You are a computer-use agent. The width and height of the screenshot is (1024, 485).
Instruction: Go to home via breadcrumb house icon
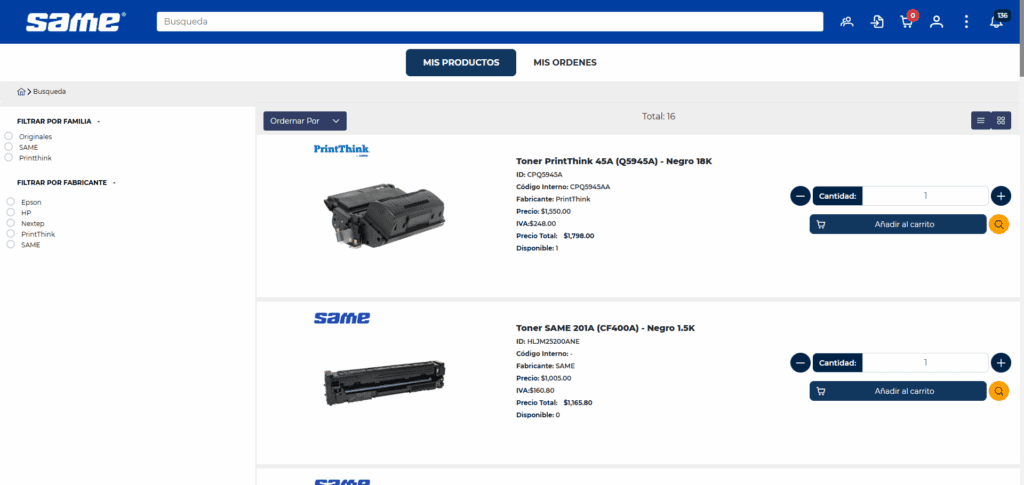coord(21,91)
